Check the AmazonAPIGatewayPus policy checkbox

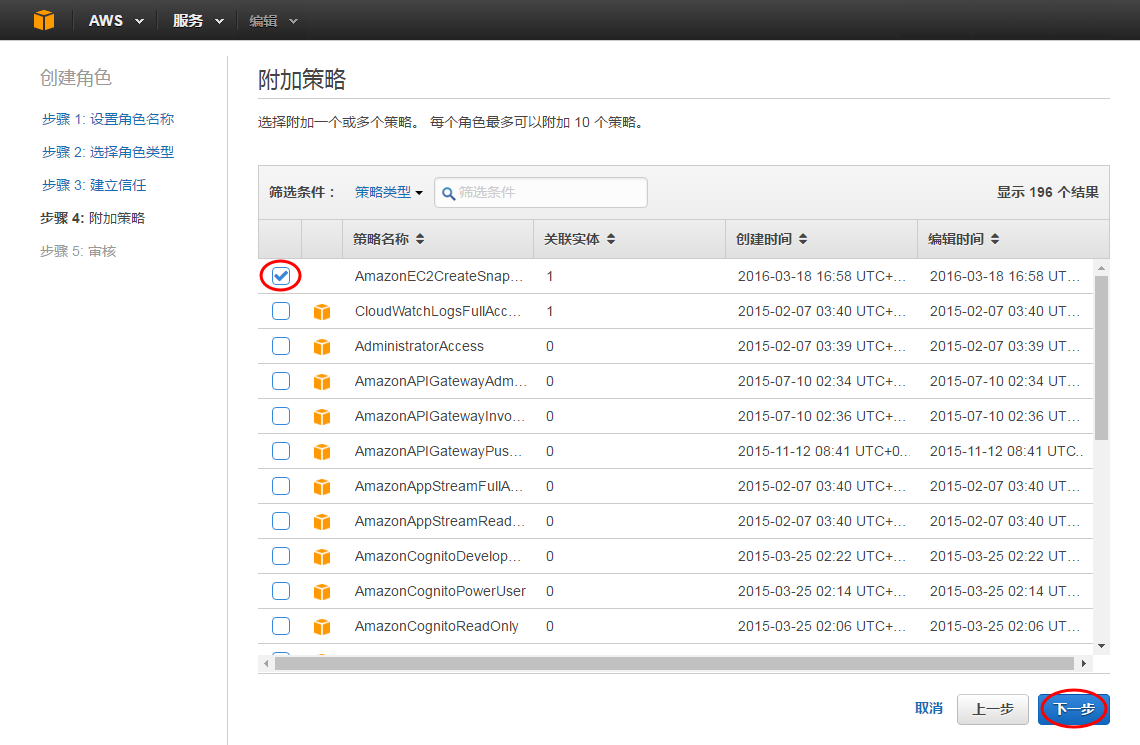click(x=281, y=451)
